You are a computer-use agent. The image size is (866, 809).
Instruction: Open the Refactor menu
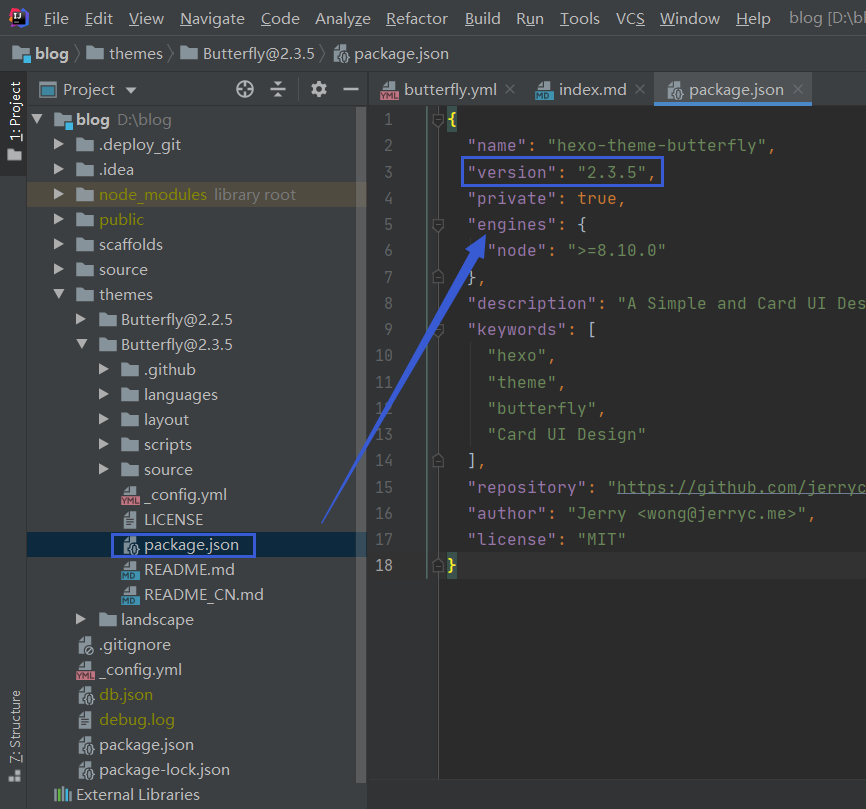coord(417,19)
